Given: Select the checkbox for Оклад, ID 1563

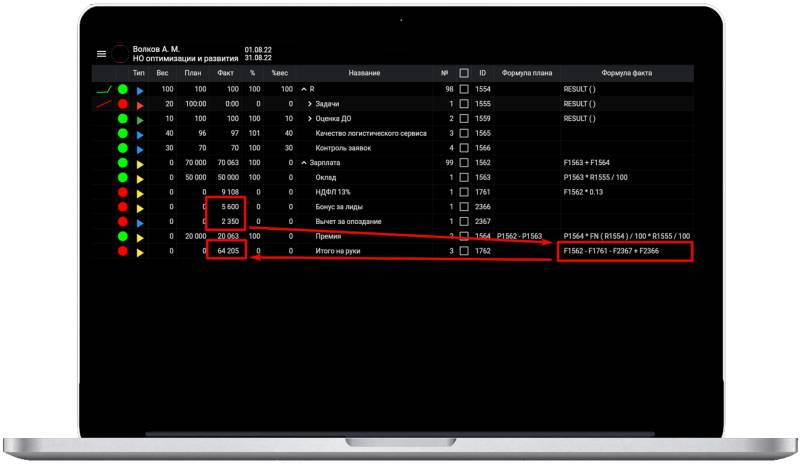Looking at the screenshot, I should (x=464, y=178).
